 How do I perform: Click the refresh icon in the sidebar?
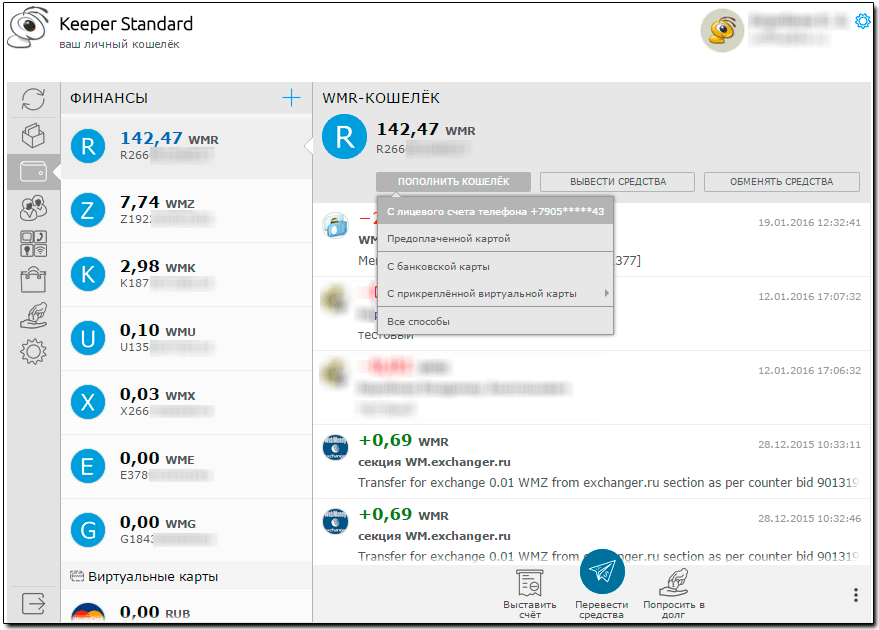click(x=33, y=100)
